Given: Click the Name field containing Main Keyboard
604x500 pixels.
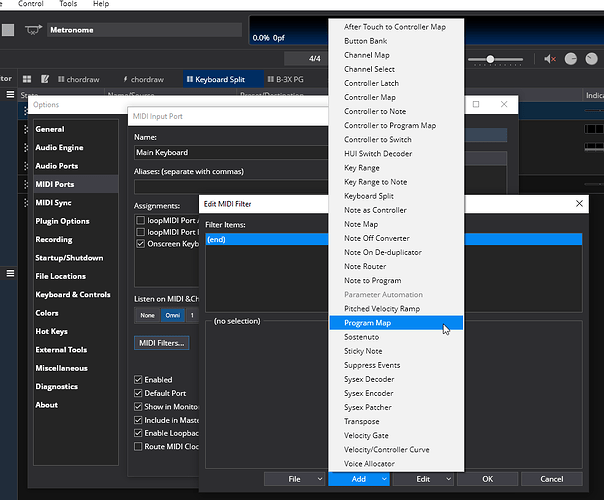Looking at the screenshot, I should click(x=231, y=153).
